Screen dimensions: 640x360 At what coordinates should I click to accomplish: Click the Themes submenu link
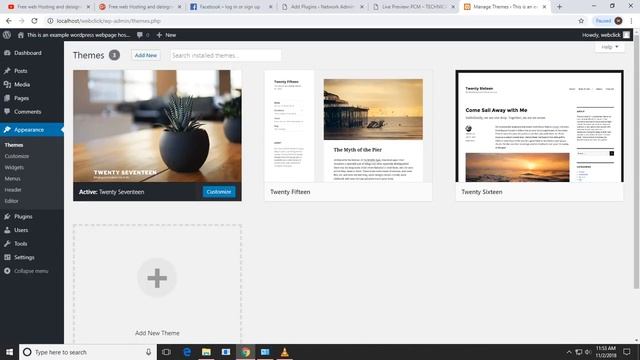click(14, 145)
